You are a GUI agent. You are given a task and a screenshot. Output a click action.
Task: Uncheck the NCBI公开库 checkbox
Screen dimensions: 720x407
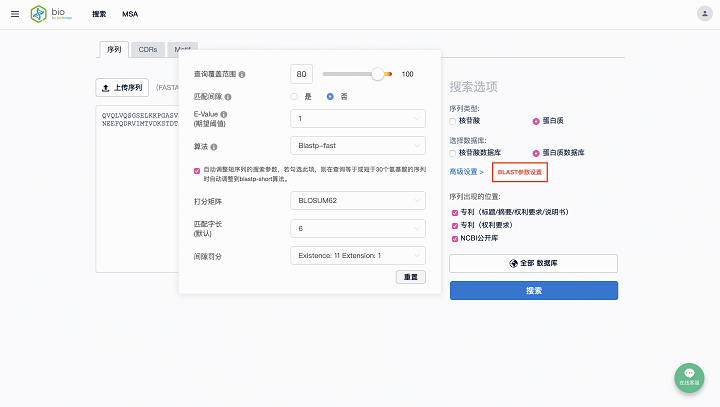point(453,240)
